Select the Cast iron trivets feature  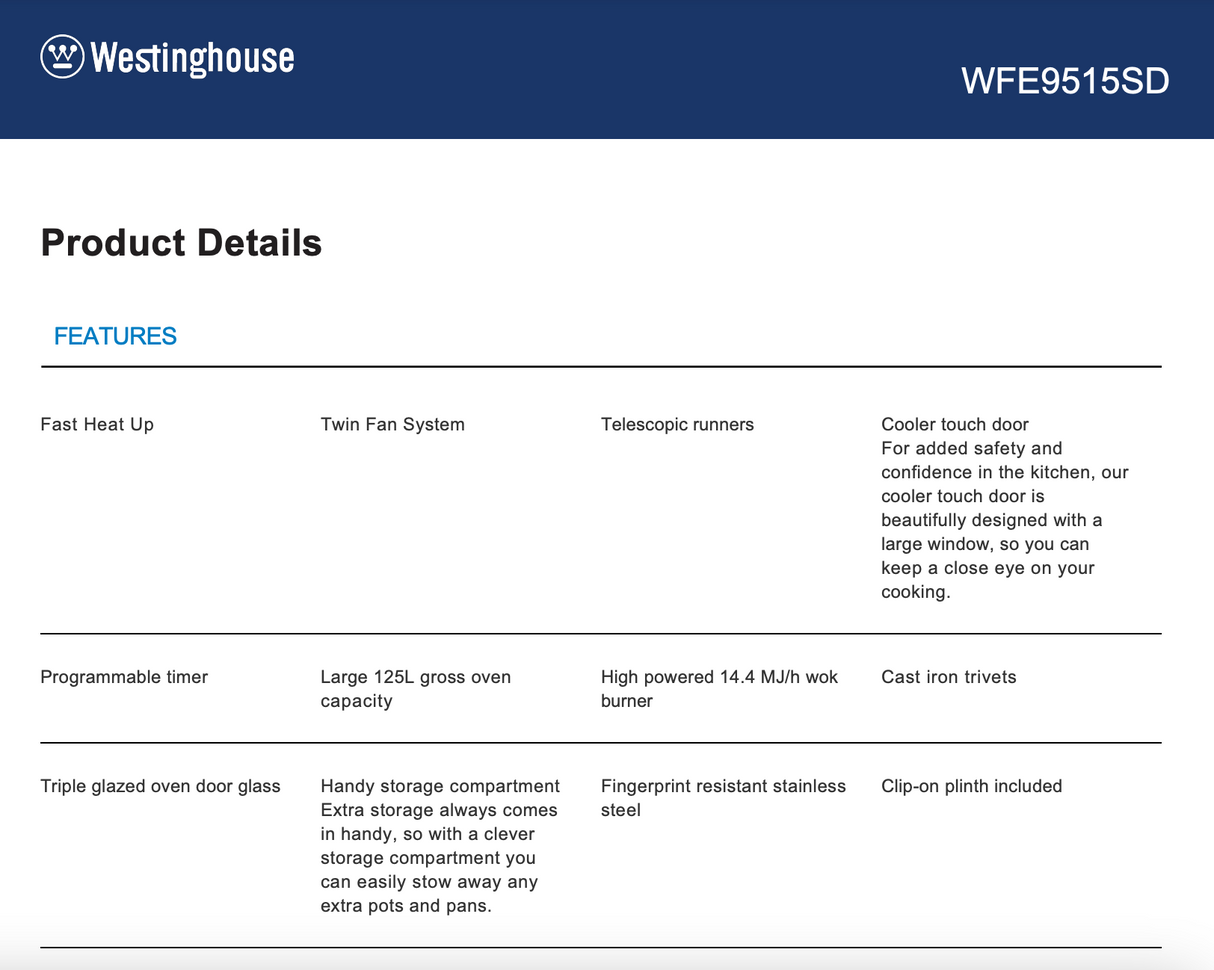[949, 677]
